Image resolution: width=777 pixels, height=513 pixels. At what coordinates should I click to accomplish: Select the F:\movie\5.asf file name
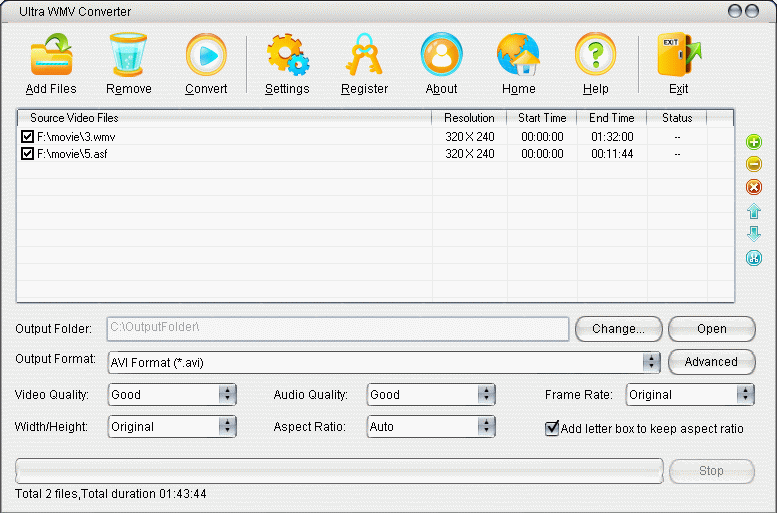(x=72, y=154)
